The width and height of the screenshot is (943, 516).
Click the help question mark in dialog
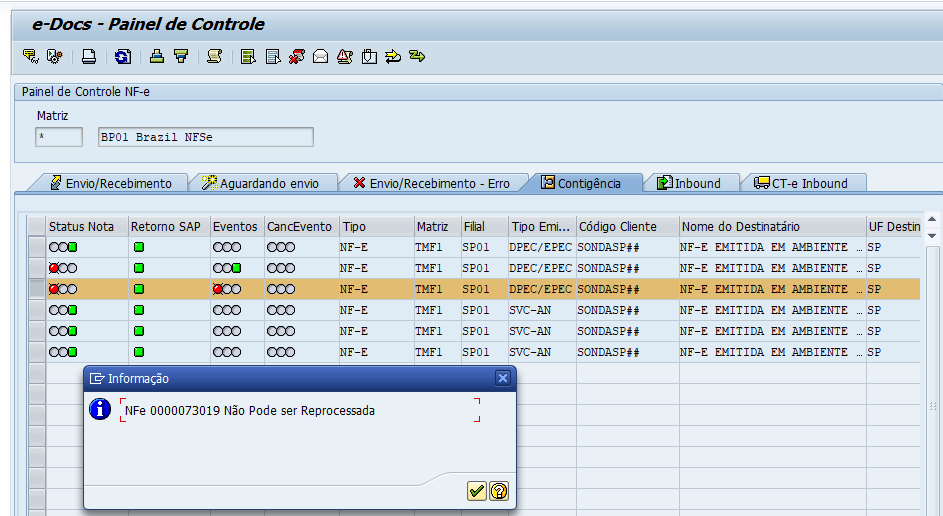(498, 490)
